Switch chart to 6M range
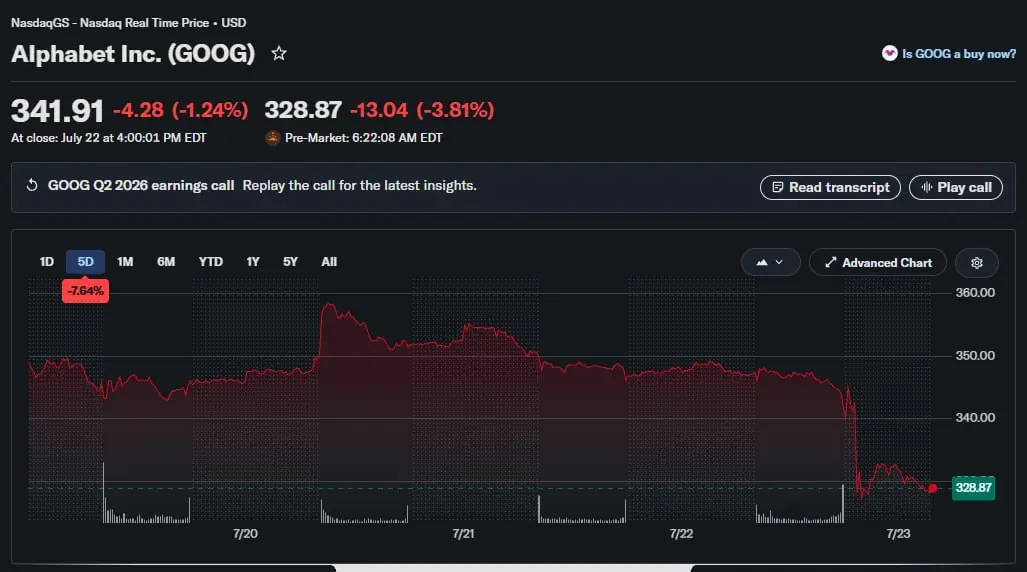Viewport: 1027px width, 572px height. tap(166, 262)
